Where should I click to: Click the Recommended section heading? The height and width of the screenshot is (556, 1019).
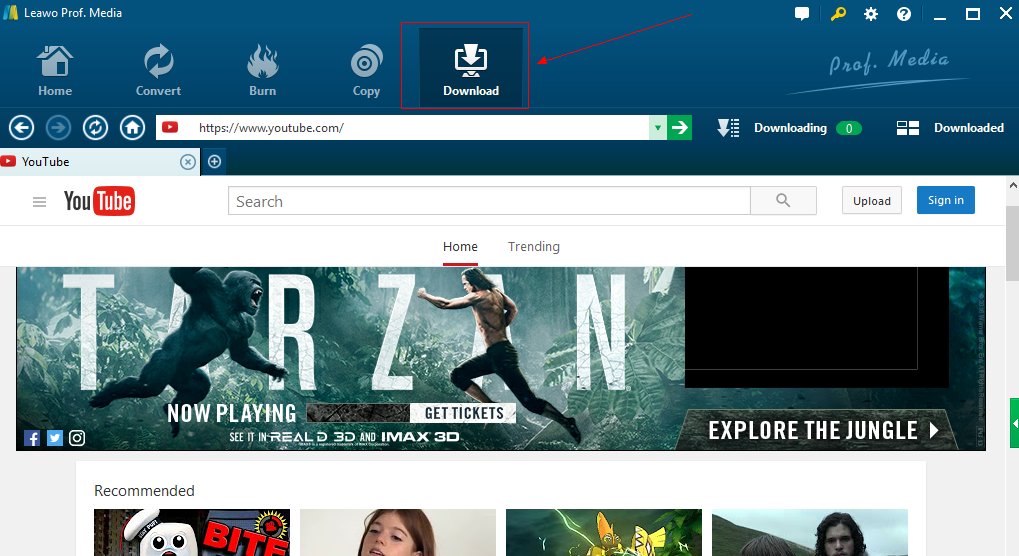(144, 491)
